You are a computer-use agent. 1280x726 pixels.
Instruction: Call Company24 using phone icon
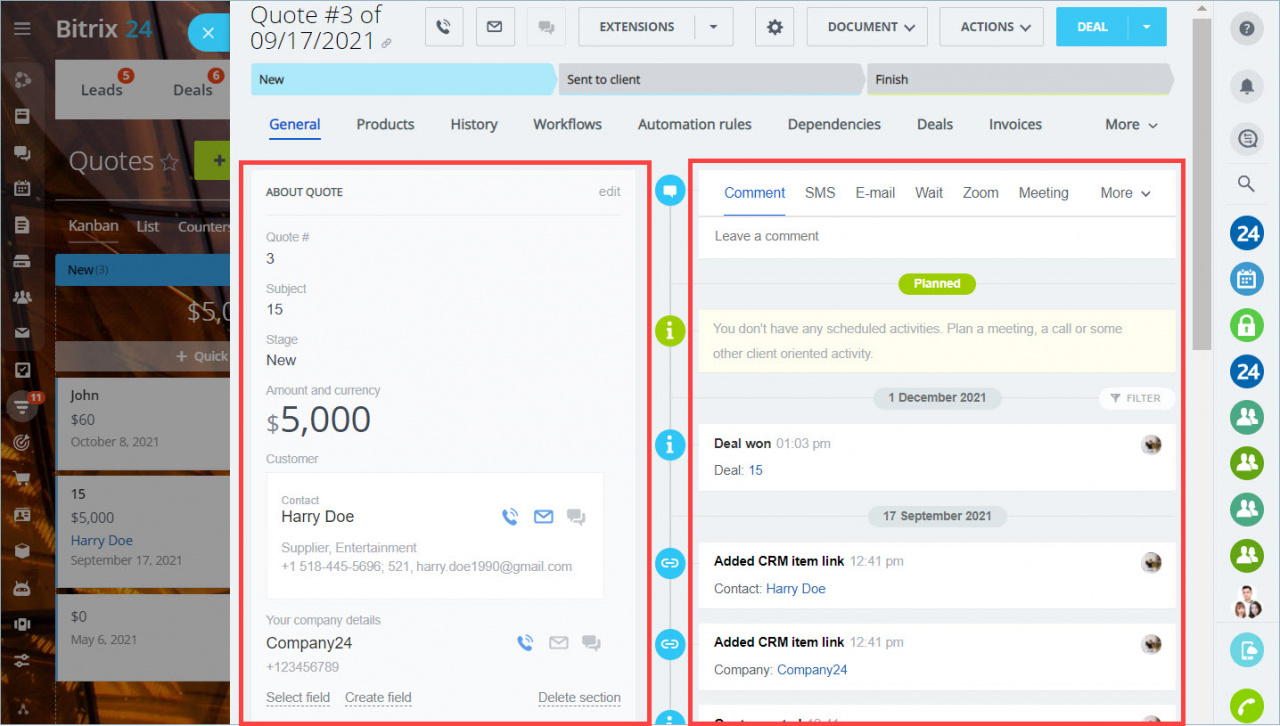click(525, 642)
